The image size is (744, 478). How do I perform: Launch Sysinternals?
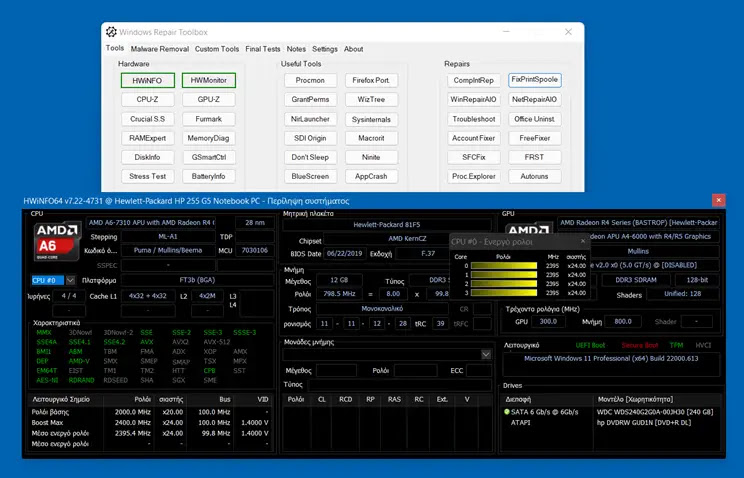click(371, 119)
